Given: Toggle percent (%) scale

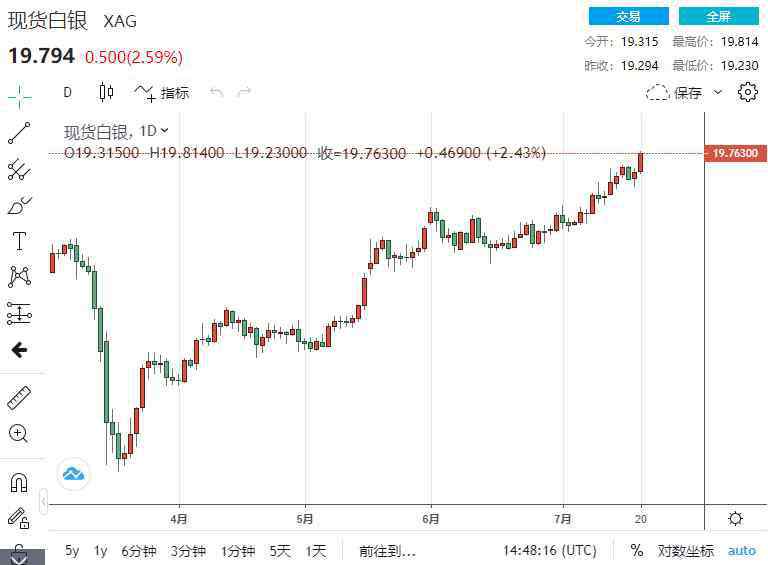Looking at the screenshot, I should (x=636, y=550).
